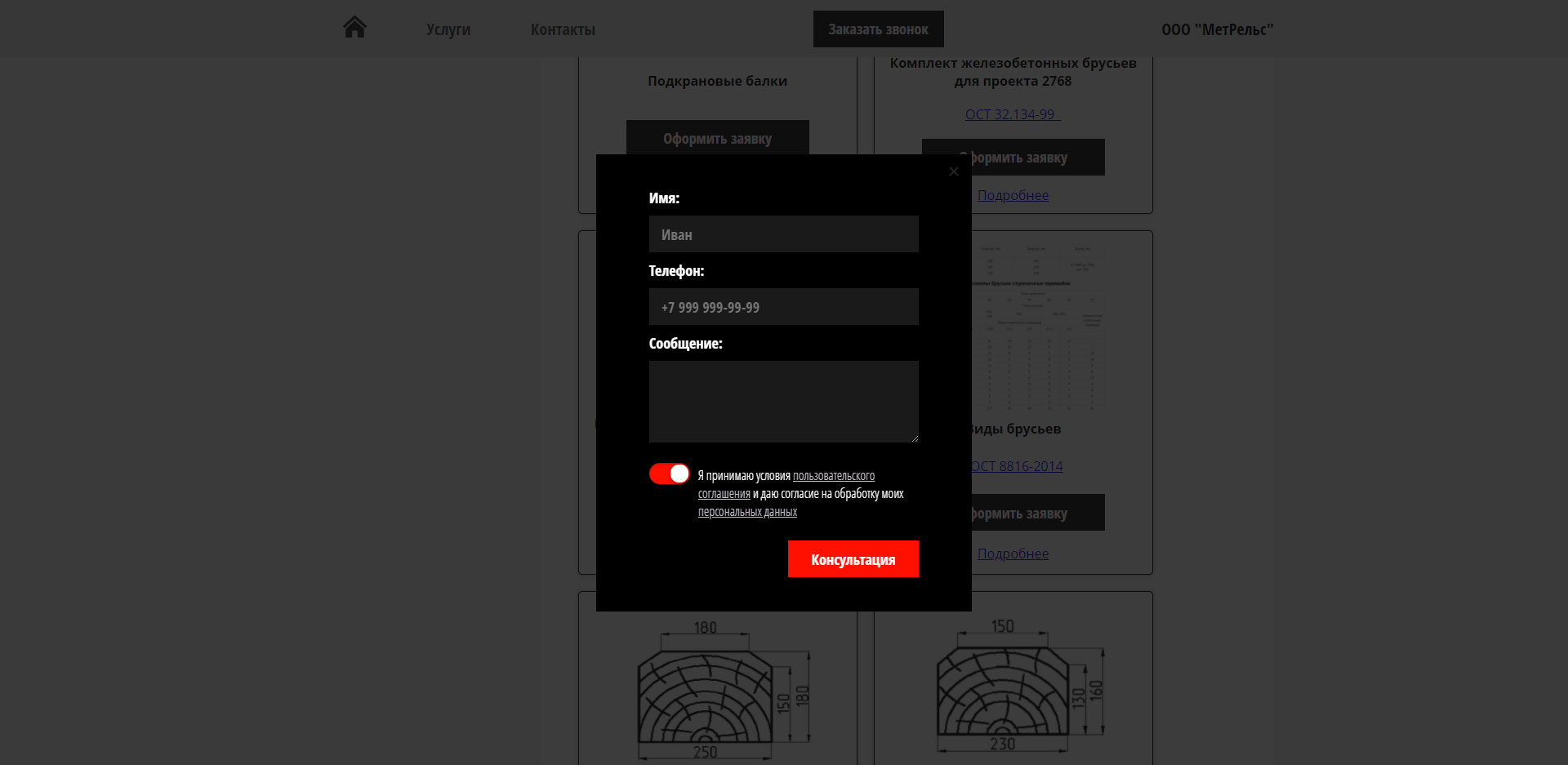The image size is (1568, 765).
Task: Open the пользовательского соглашения link
Action: pos(786,484)
